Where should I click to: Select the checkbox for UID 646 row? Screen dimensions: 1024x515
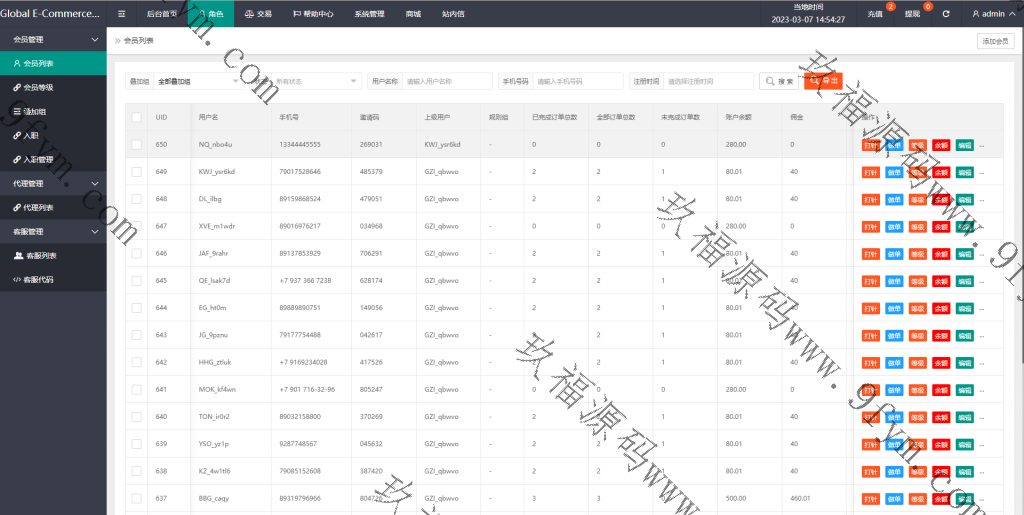(136, 254)
